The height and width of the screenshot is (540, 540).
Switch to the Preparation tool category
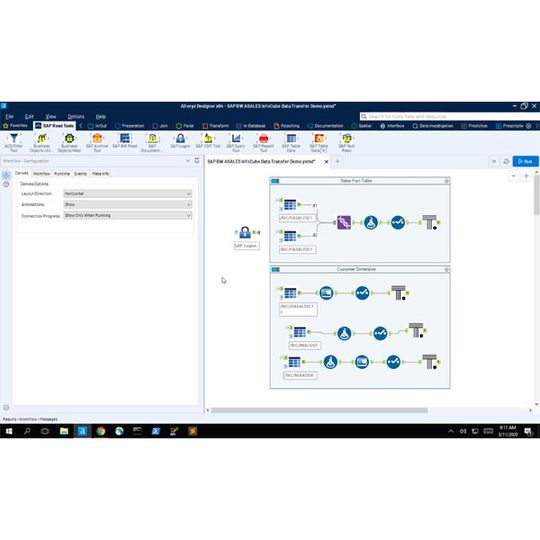130,126
